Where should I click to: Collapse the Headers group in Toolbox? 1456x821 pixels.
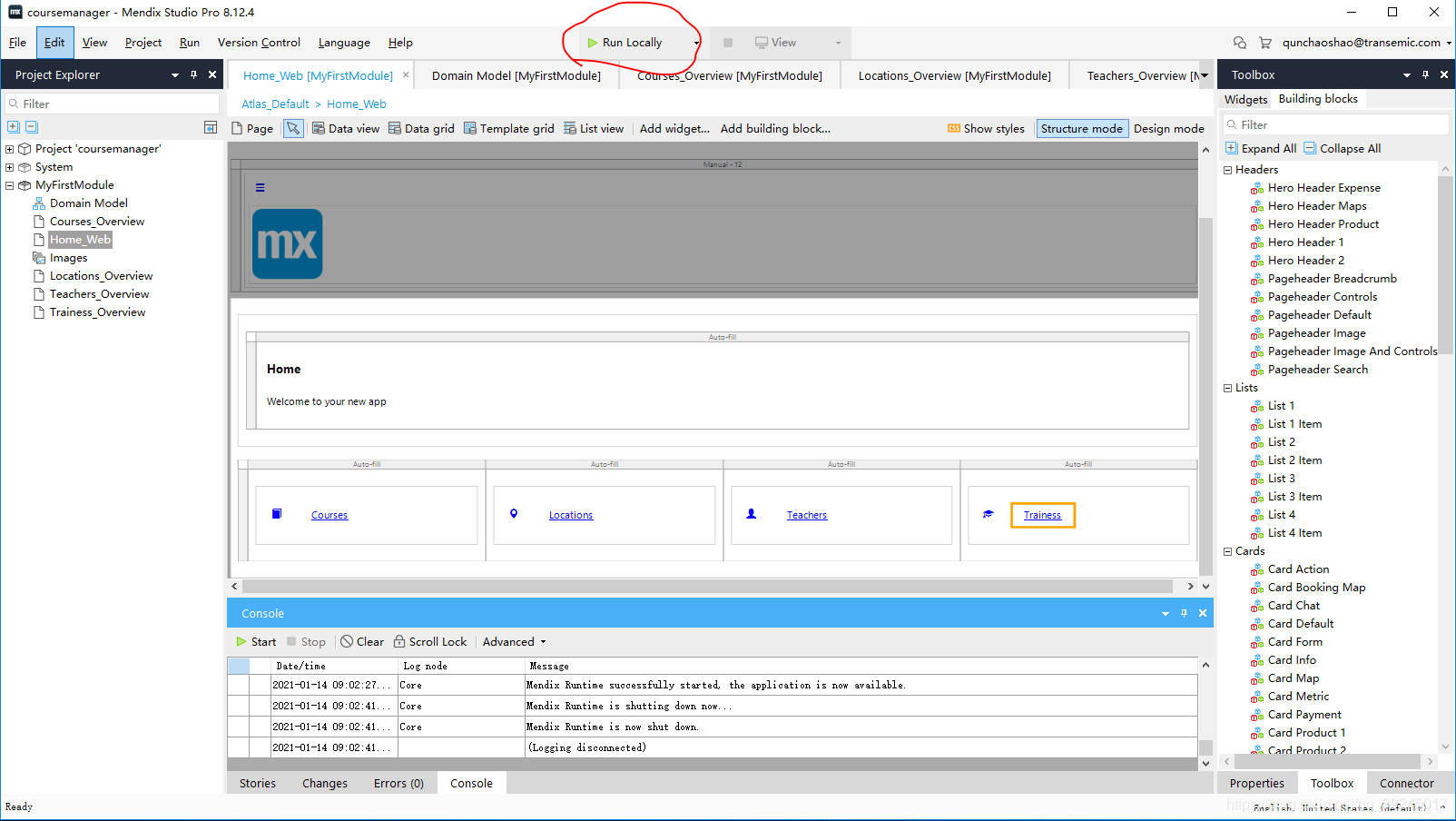pyautogui.click(x=1228, y=170)
